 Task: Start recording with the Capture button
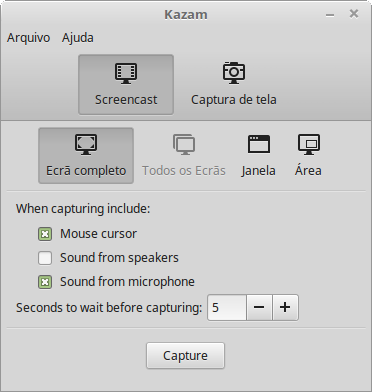point(185,355)
